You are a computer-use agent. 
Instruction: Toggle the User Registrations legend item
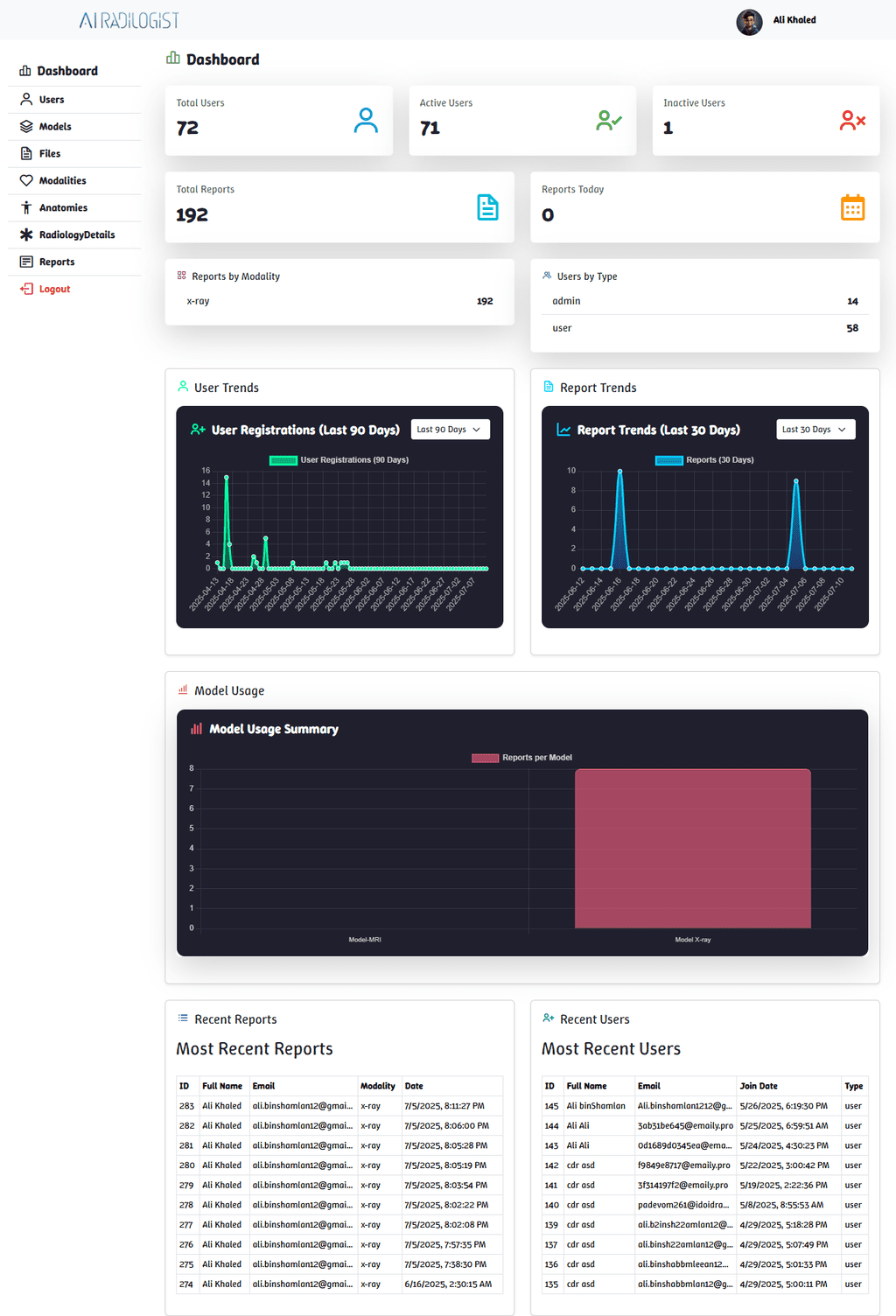[339, 460]
